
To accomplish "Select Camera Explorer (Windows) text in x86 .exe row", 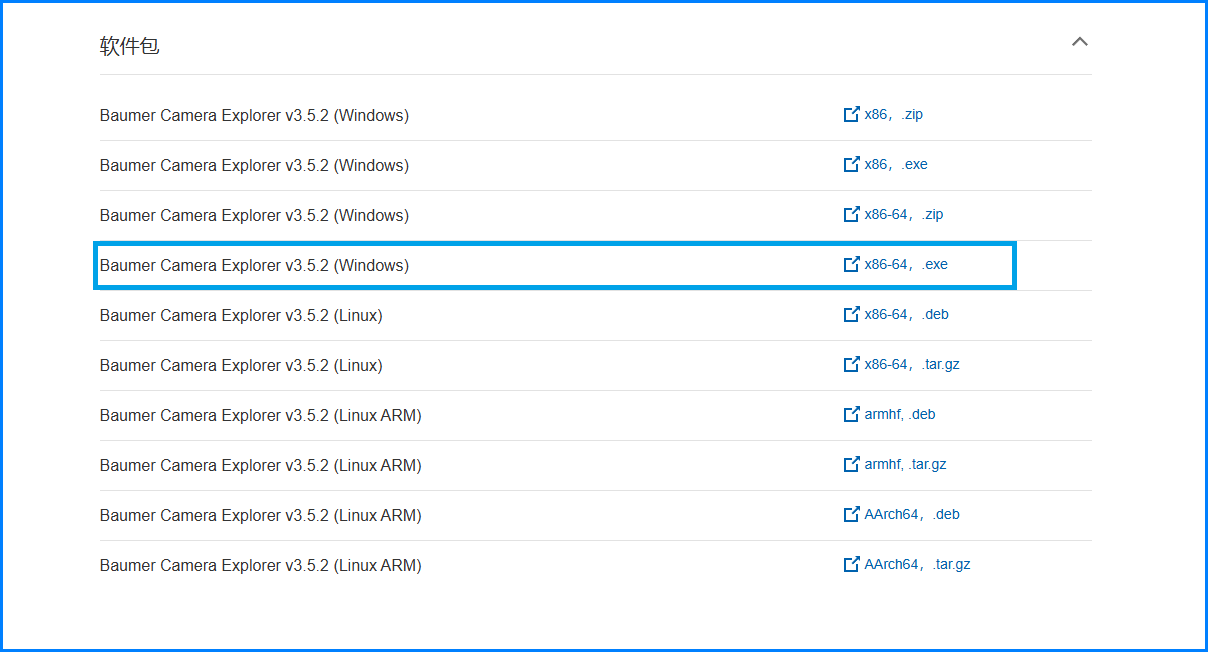I will click(254, 165).
